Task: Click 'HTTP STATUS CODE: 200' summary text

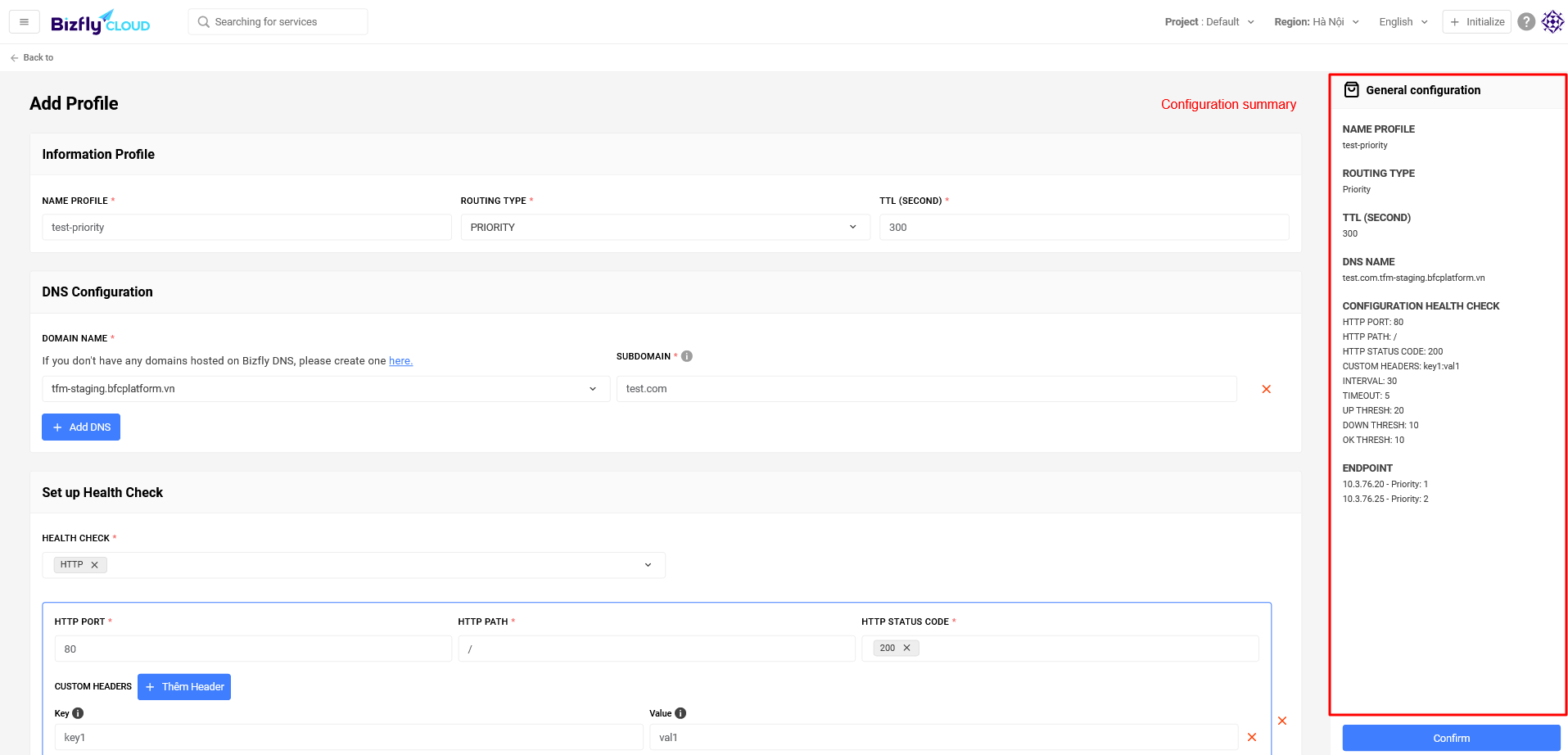Action: click(x=1393, y=351)
